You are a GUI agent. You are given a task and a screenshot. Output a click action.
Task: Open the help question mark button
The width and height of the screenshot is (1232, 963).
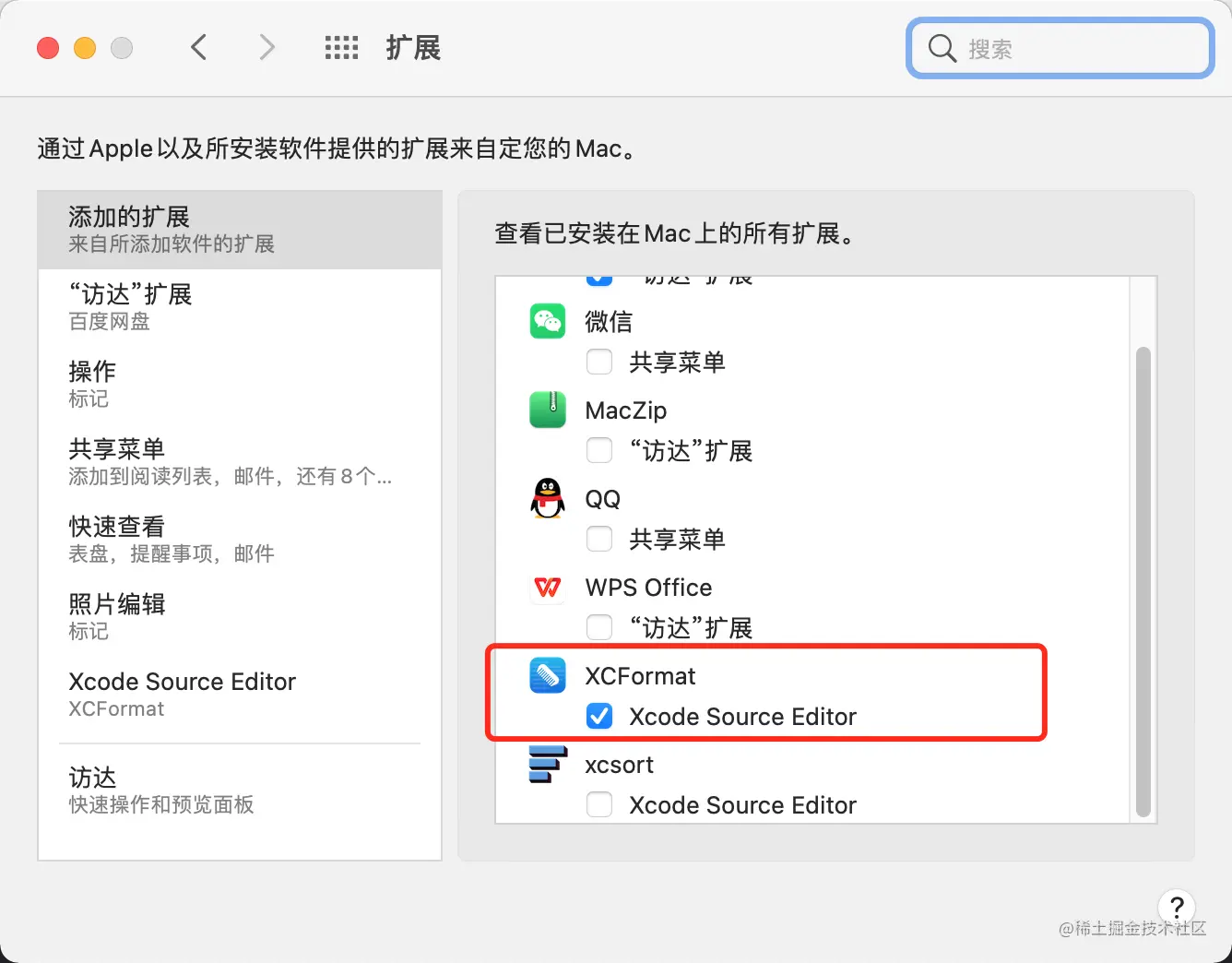pos(1177,906)
